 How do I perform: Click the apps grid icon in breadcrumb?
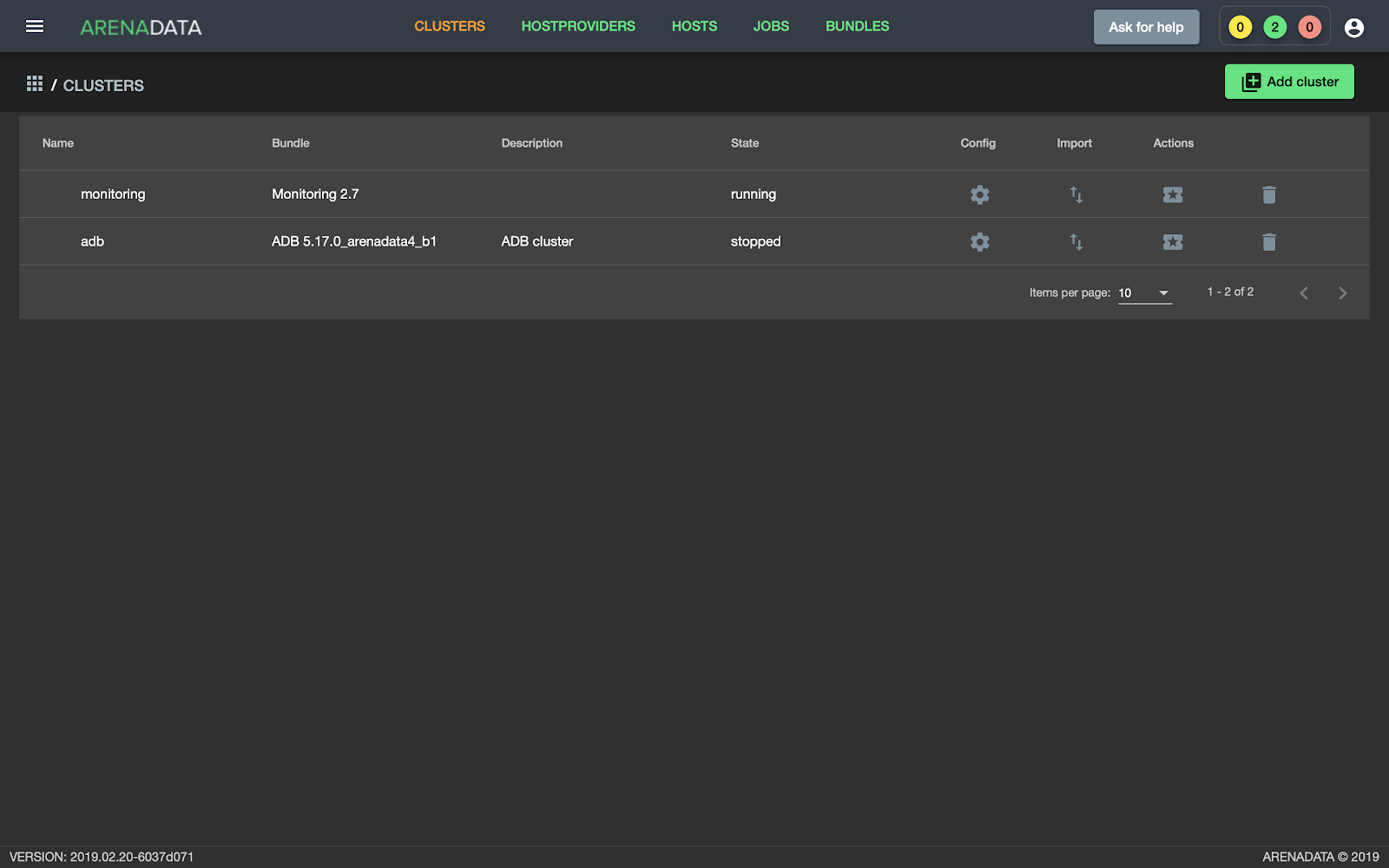pos(35,83)
